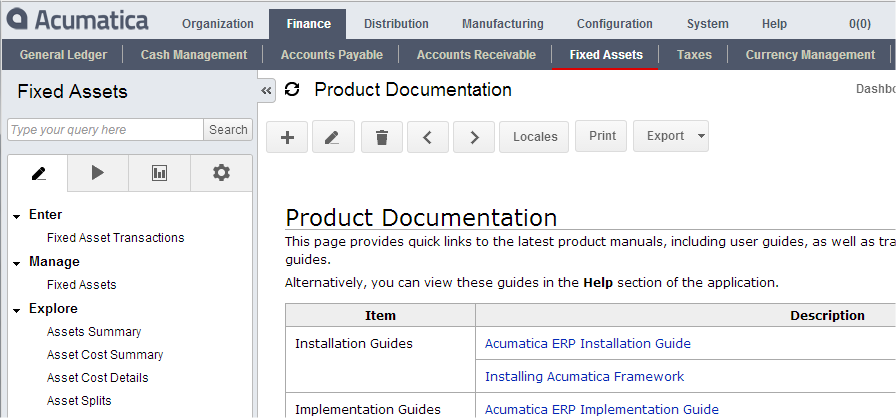Open Asset Cost Summary
This screenshot has height=418, width=896.
[x=105, y=355]
